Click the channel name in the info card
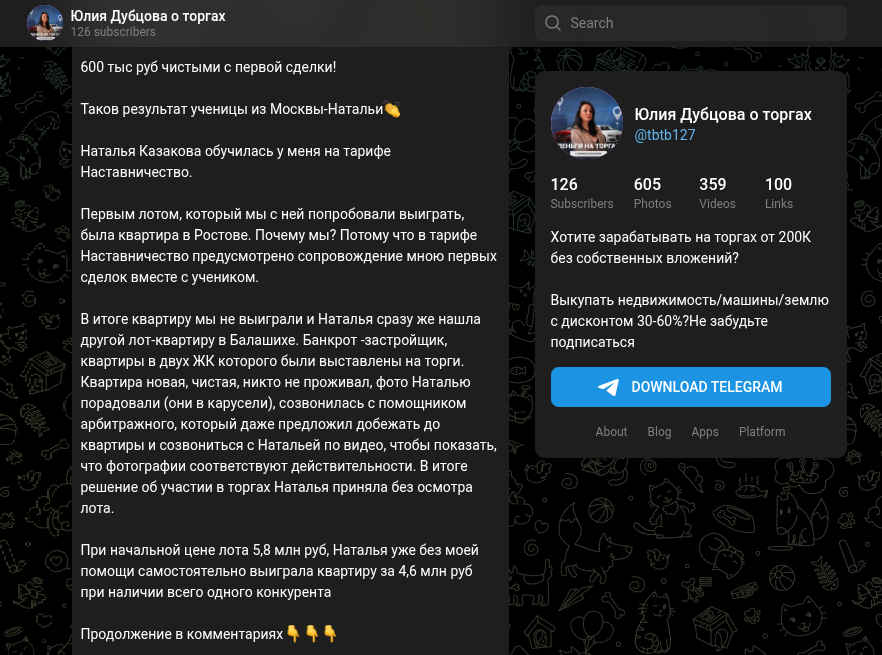 [723, 114]
